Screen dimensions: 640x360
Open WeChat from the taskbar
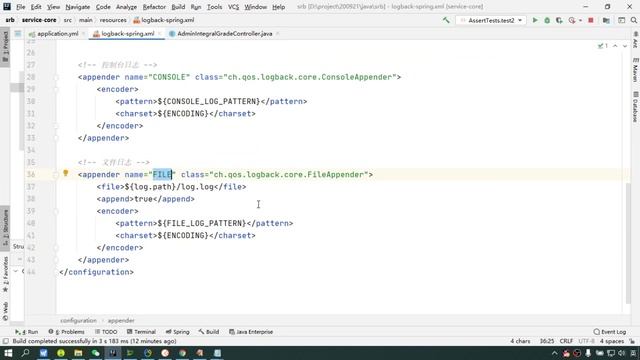pos(96,353)
